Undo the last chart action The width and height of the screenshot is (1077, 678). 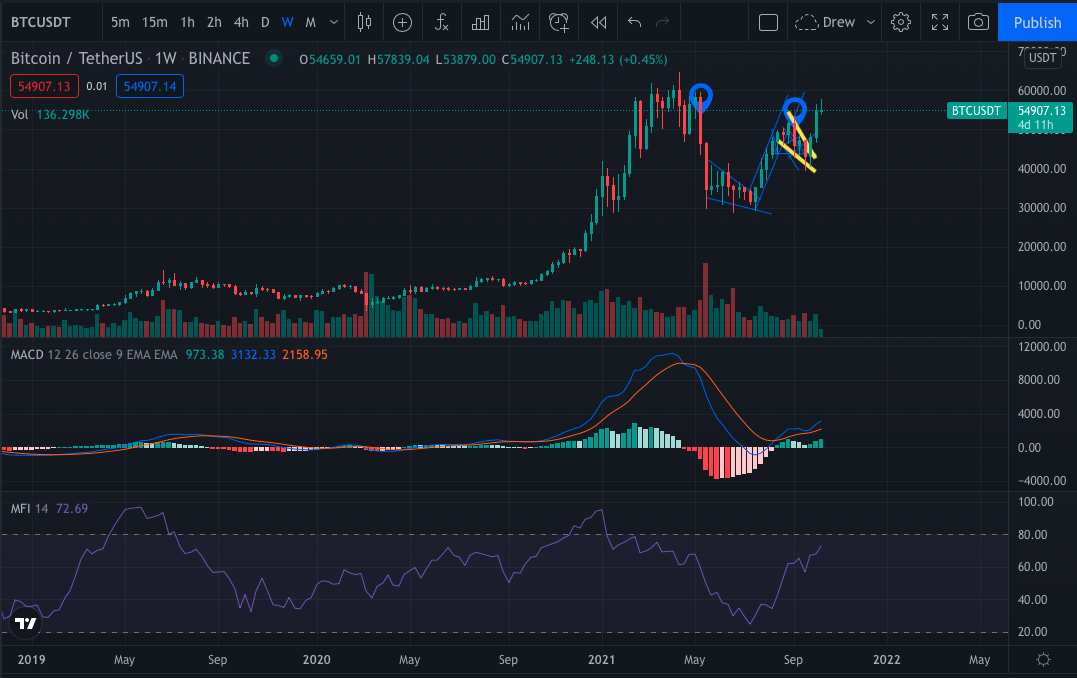tap(635, 22)
